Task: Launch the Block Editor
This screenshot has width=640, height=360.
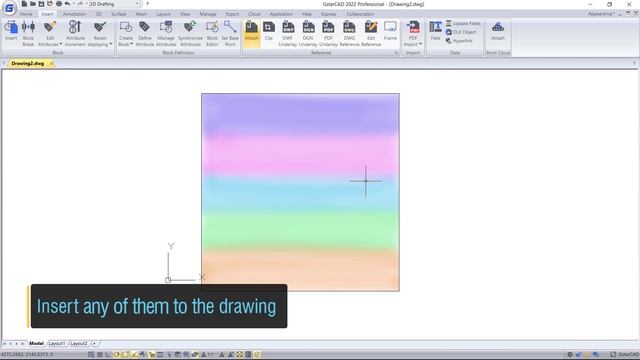Action: coord(212,33)
